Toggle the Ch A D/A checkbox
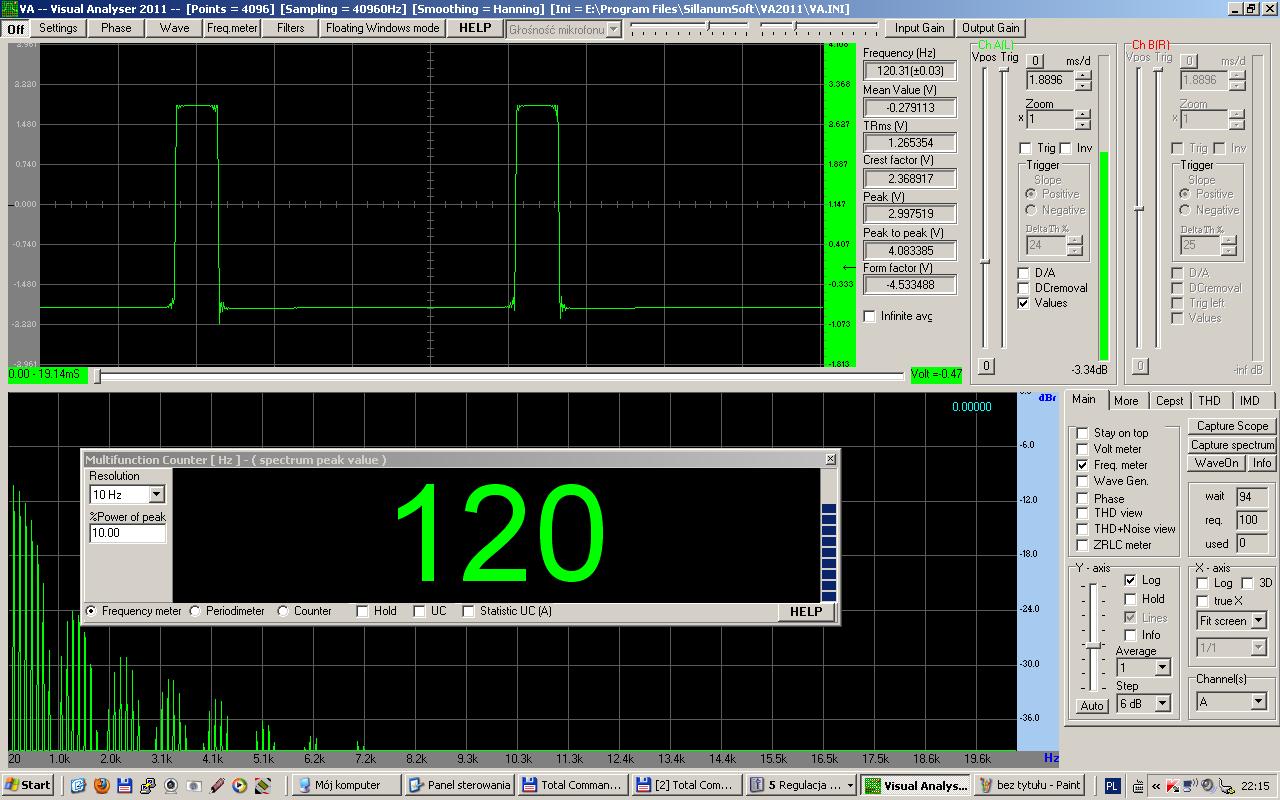1280x800 pixels. click(1023, 273)
